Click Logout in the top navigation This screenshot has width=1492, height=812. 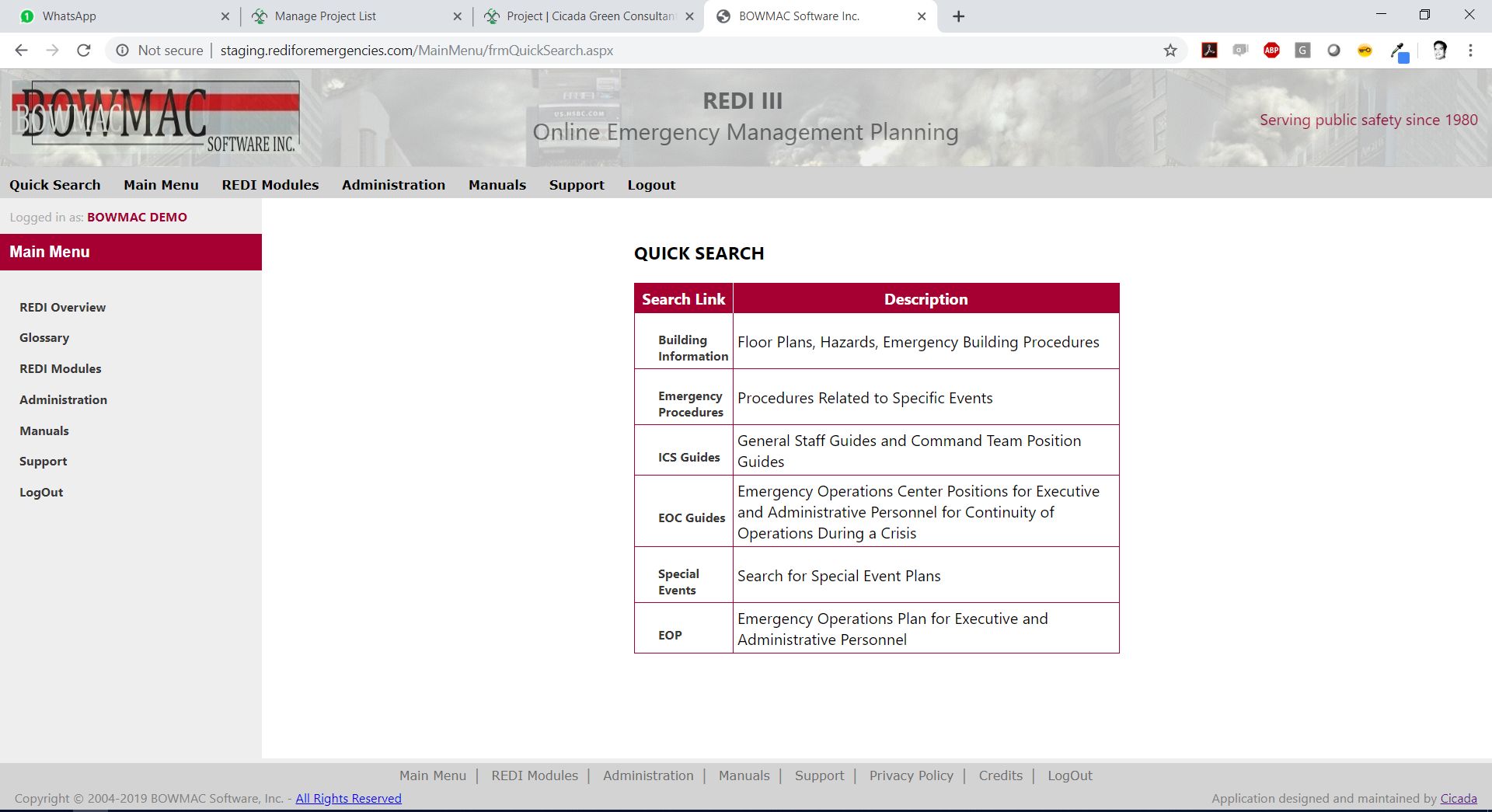click(x=651, y=185)
